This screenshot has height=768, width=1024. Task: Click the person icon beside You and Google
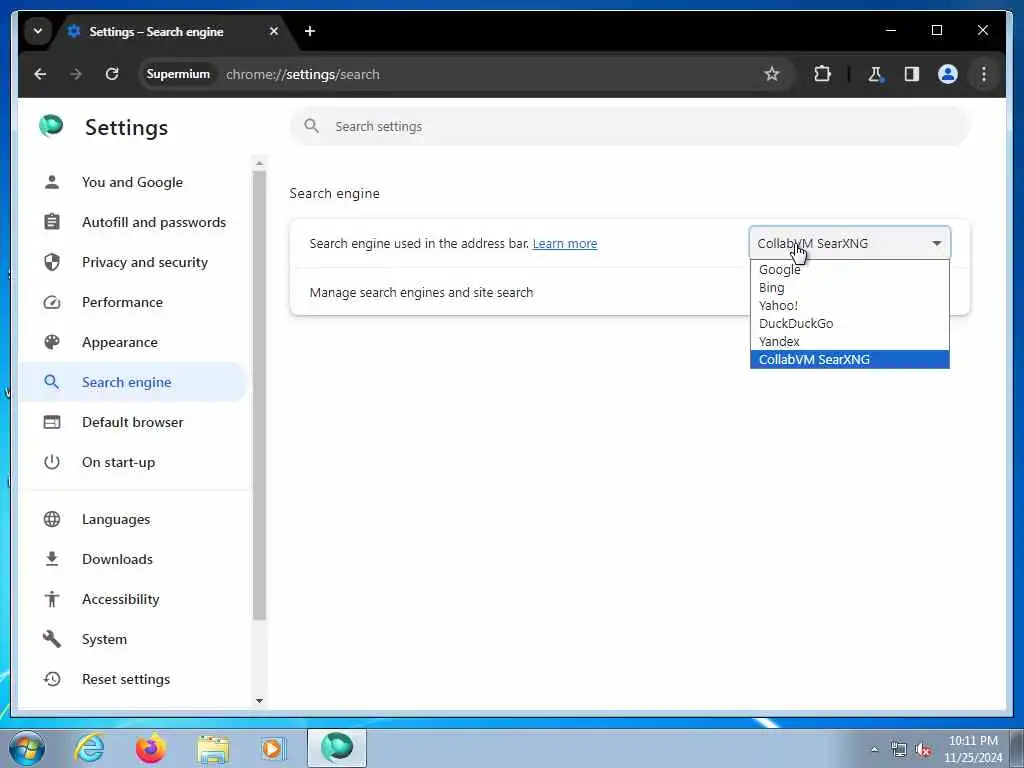[52, 182]
